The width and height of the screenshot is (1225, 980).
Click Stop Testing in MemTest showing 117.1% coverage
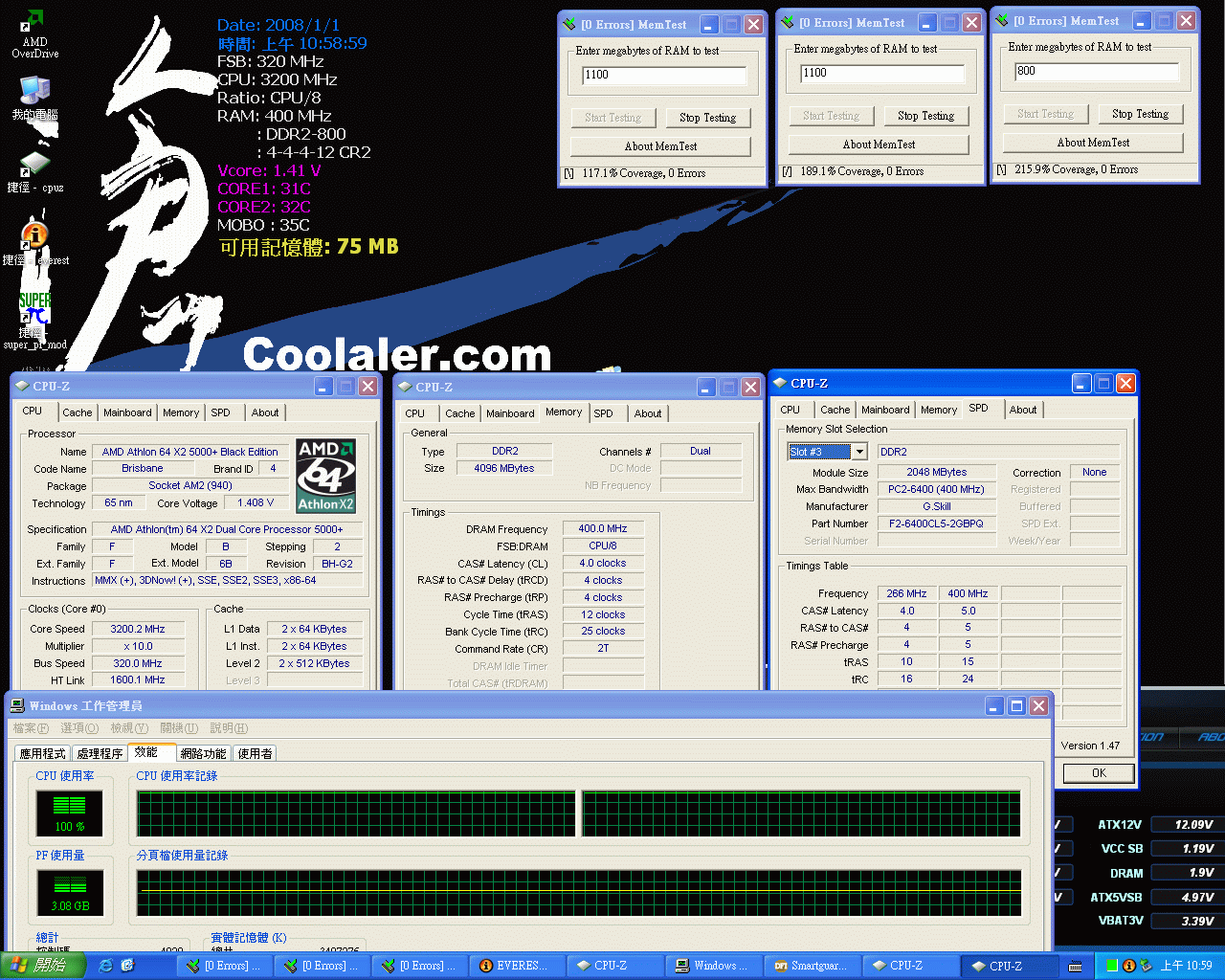tap(708, 118)
